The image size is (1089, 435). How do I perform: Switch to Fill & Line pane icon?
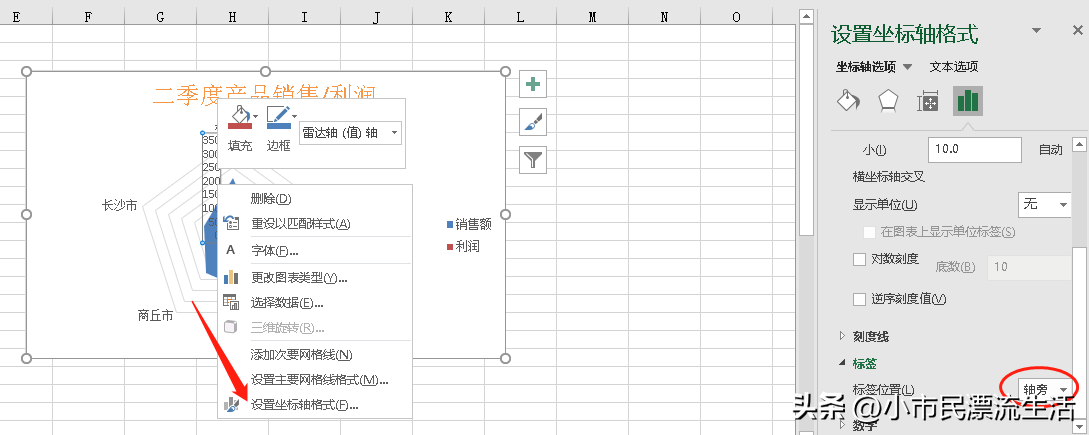point(848,100)
